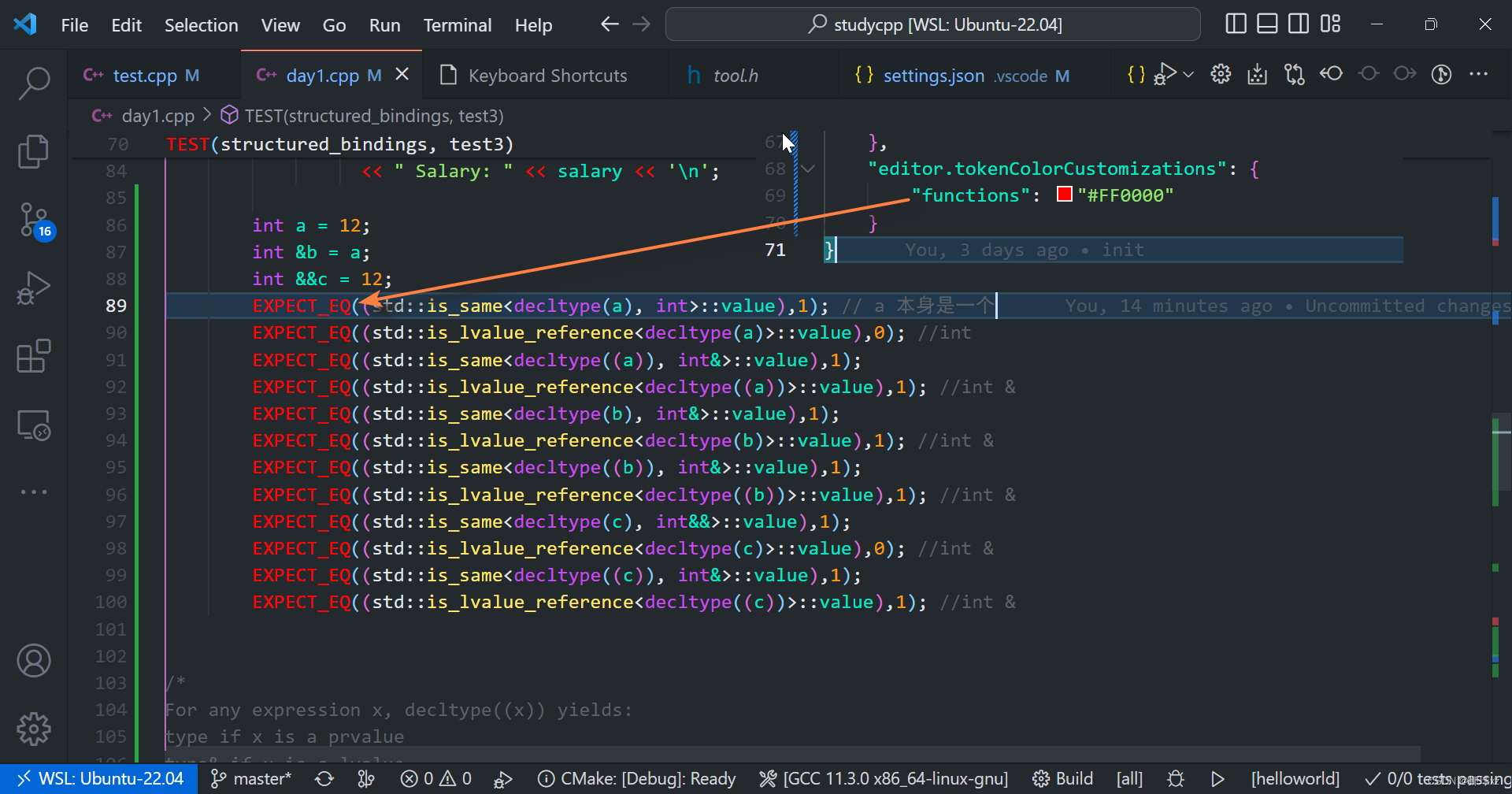Go to previous change arrow-circle icon
1512x794 pixels.
(x=1332, y=74)
